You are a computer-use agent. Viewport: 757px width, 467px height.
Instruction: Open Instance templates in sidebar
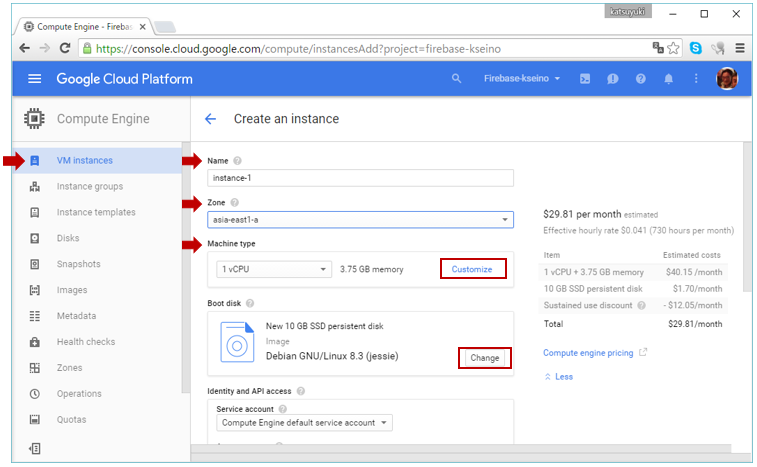click(97, 212)
